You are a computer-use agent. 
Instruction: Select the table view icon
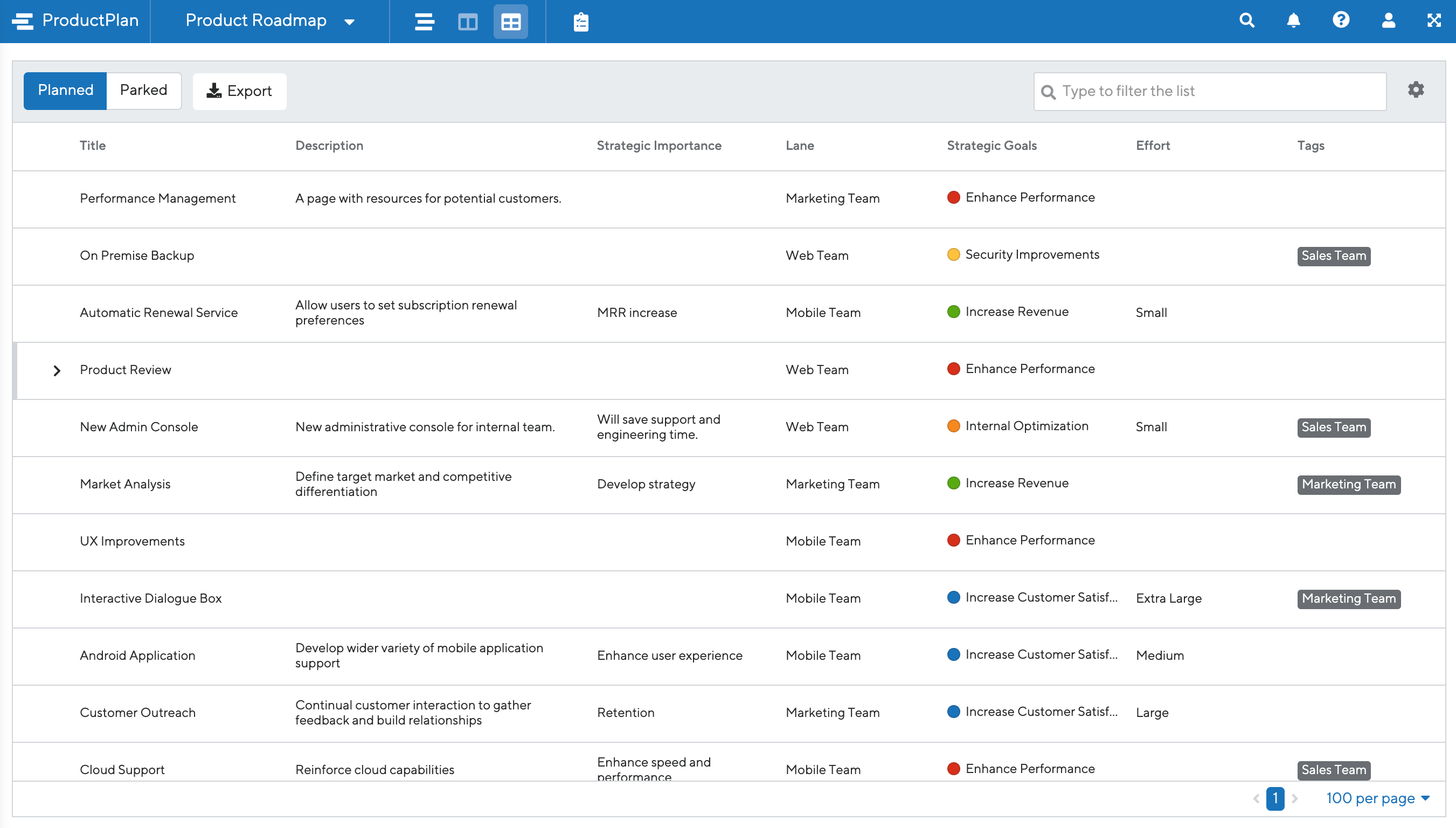point(510,21)
